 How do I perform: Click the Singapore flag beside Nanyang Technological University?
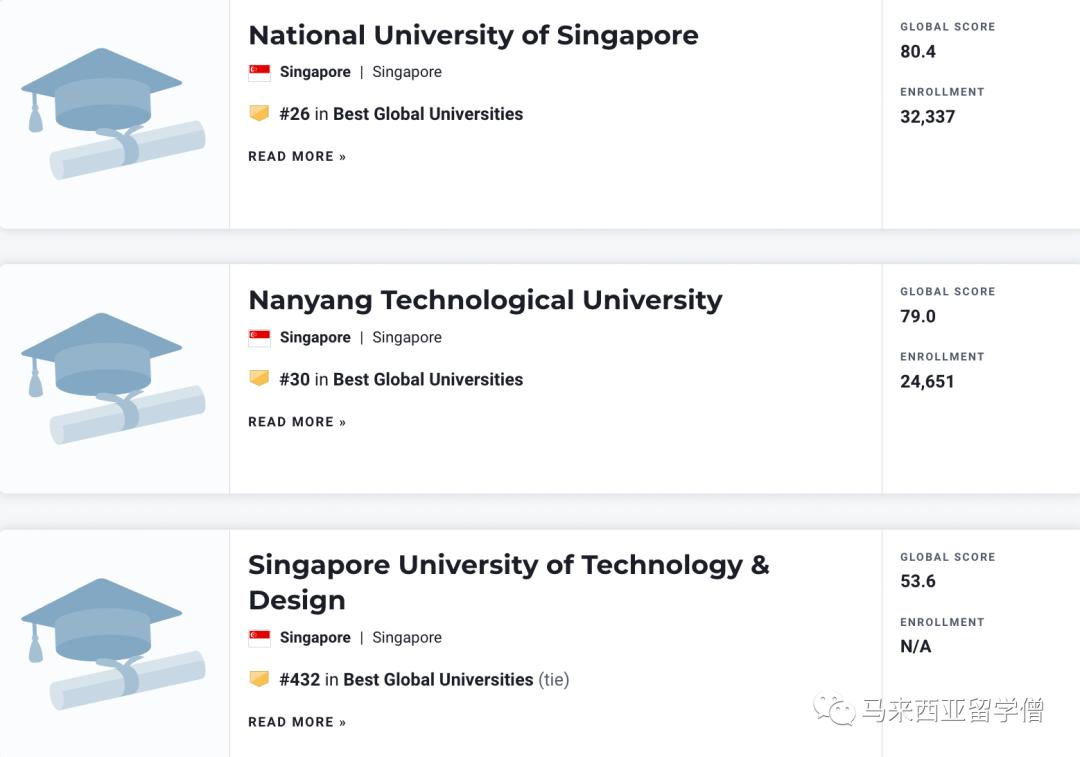pos(258,337)
